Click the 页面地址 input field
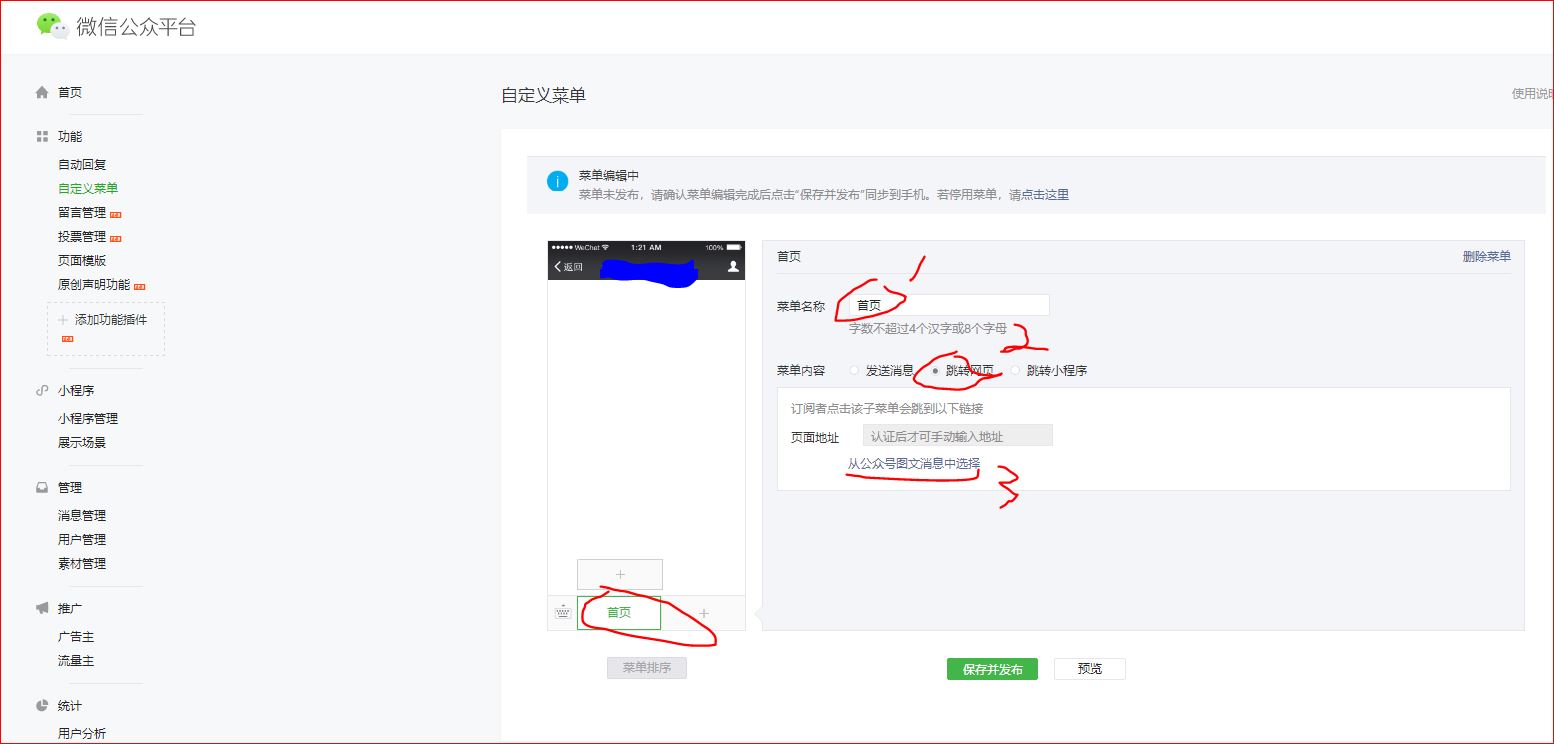Image resolution: width=1554 pixels, height=744 pixels. tap(958, 436)
